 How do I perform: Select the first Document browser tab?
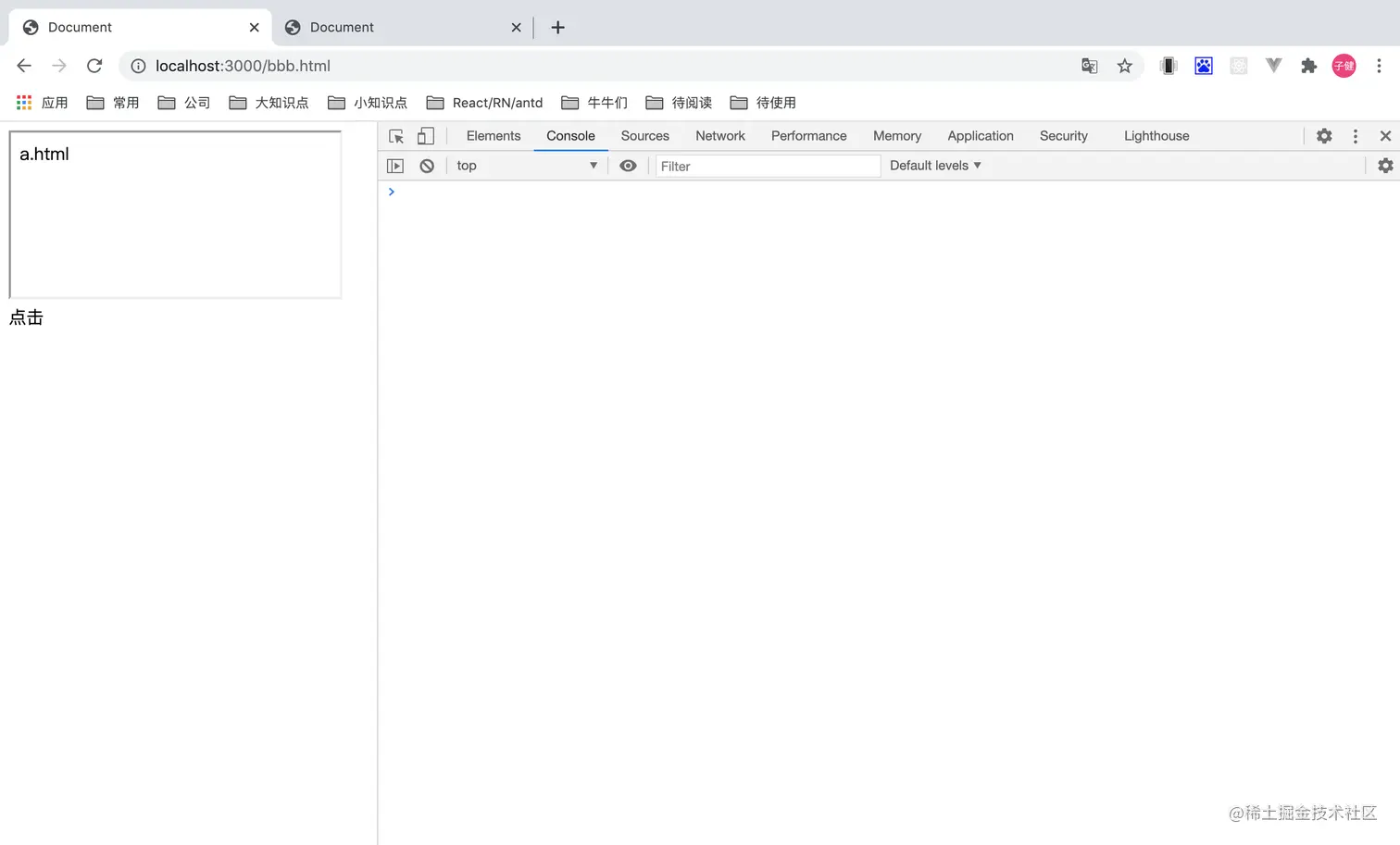tap(140, 28)
